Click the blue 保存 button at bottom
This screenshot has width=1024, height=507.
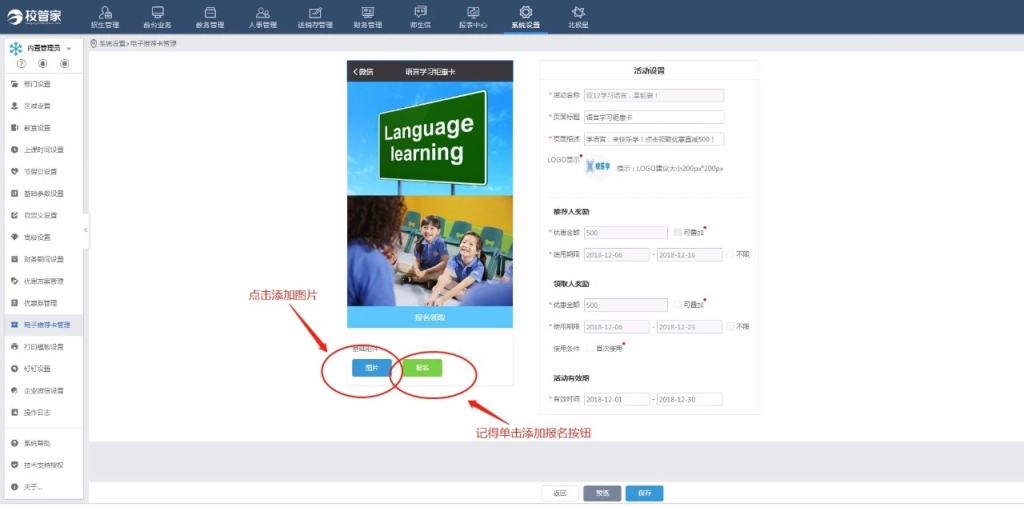point(644,493)
